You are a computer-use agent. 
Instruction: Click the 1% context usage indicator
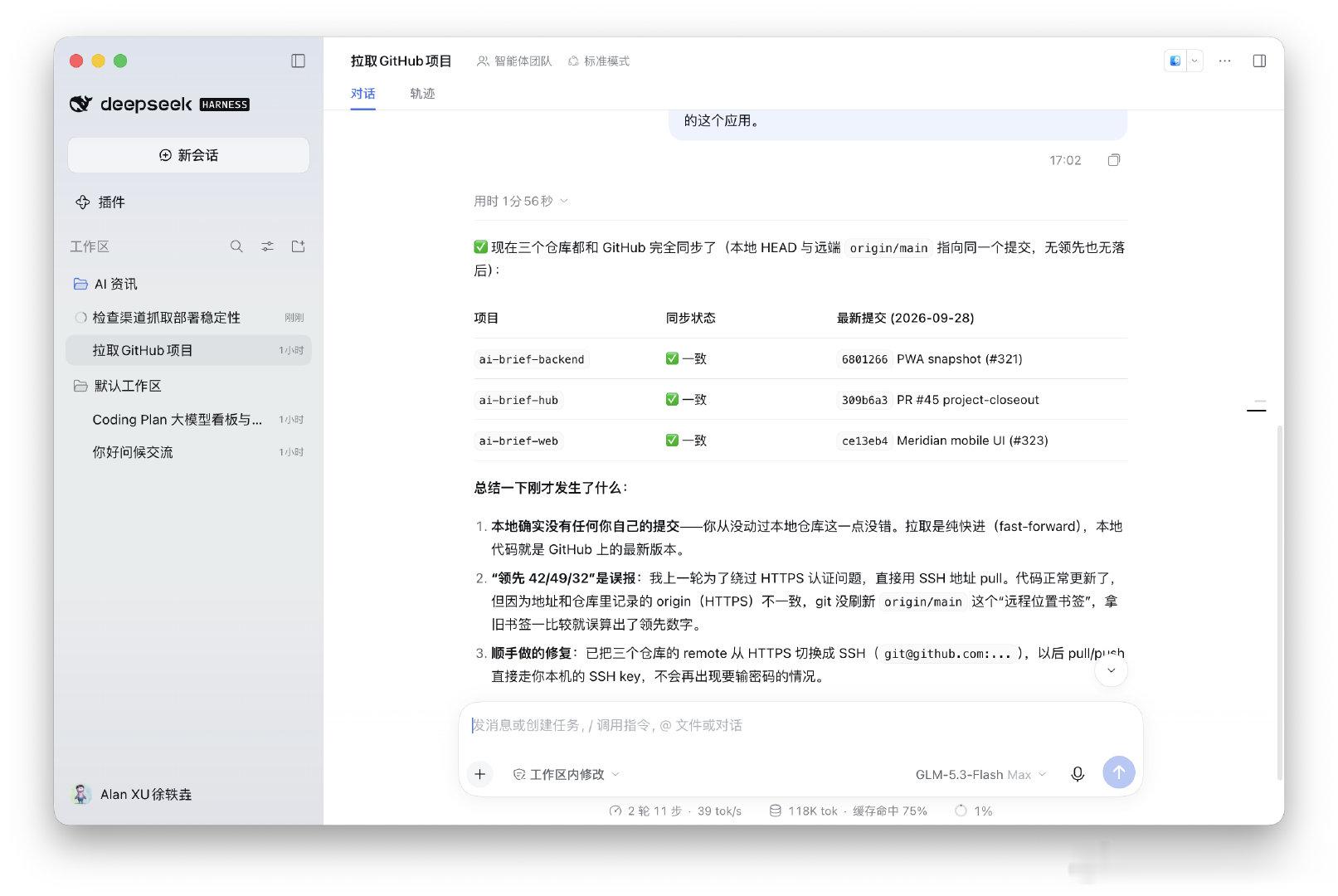[974, 811]
